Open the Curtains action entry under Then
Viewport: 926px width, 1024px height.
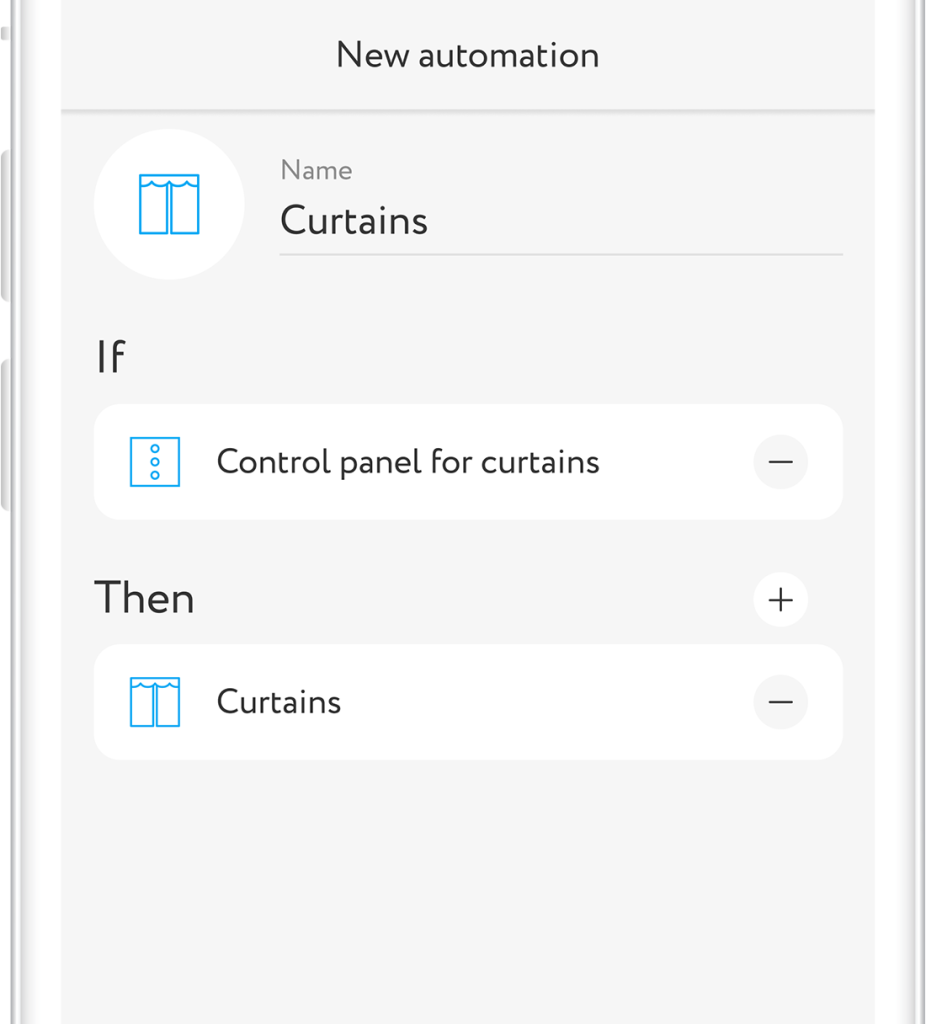[279, 702]
